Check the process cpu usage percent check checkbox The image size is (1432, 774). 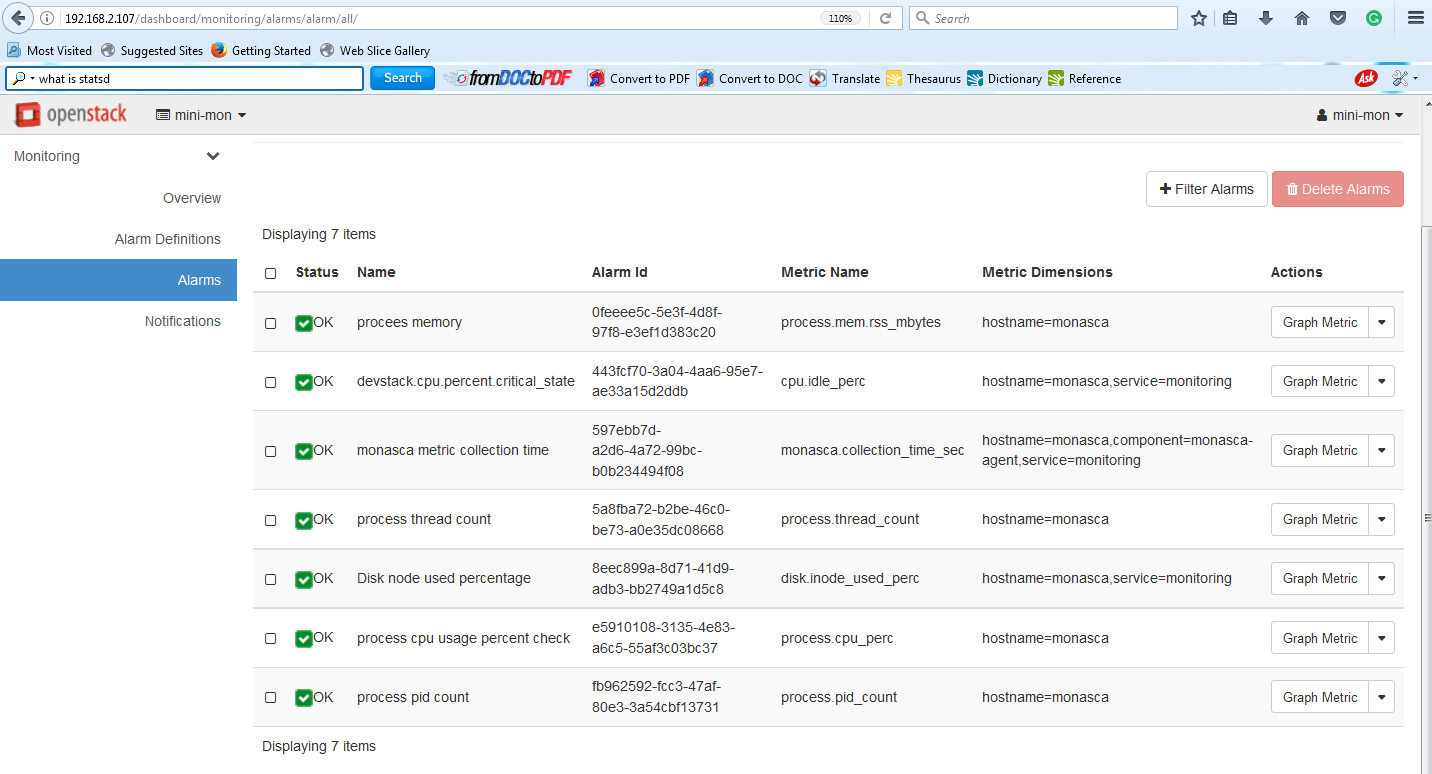click(271, 638)
